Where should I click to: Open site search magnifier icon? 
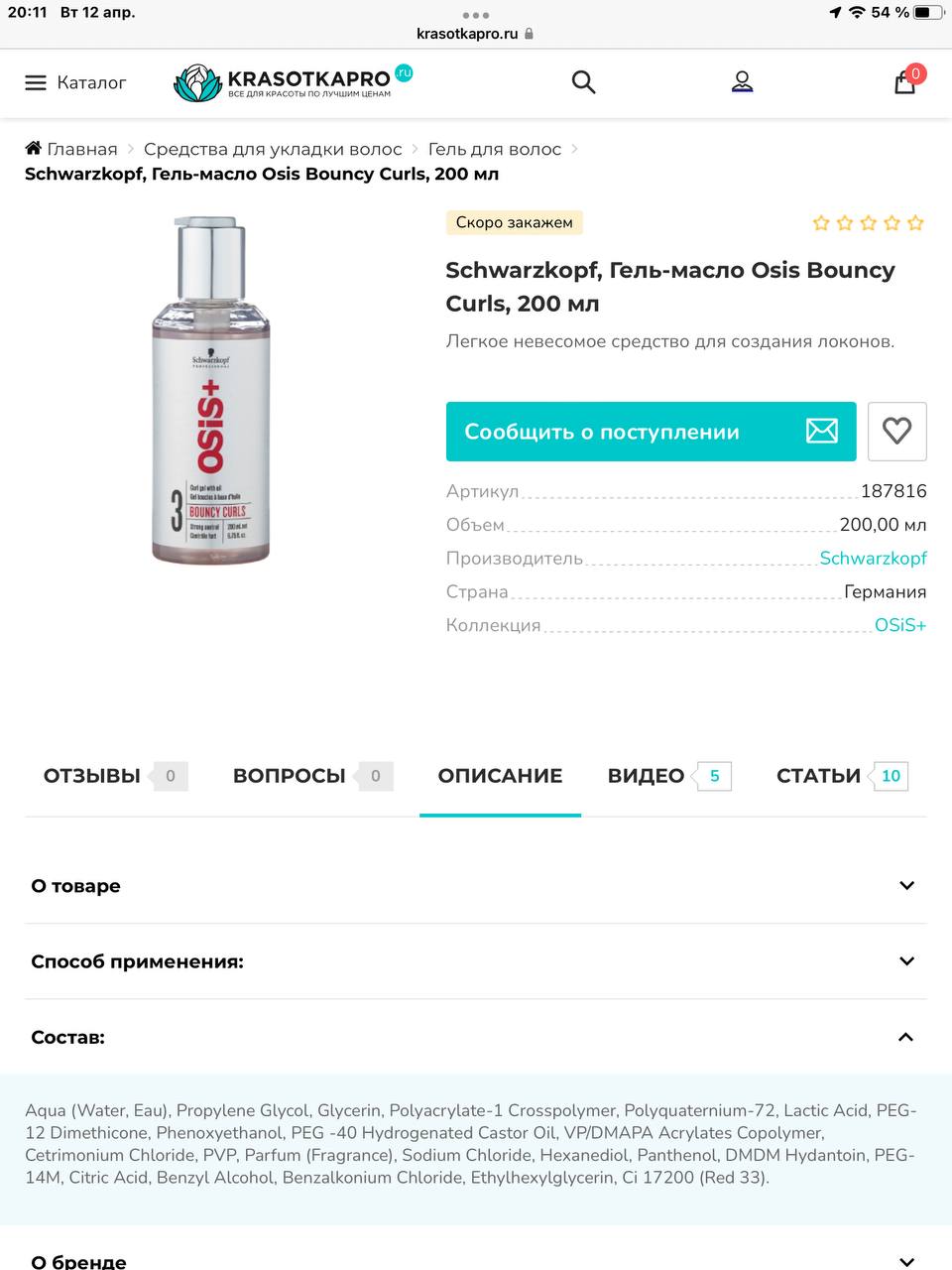point(584,82)
